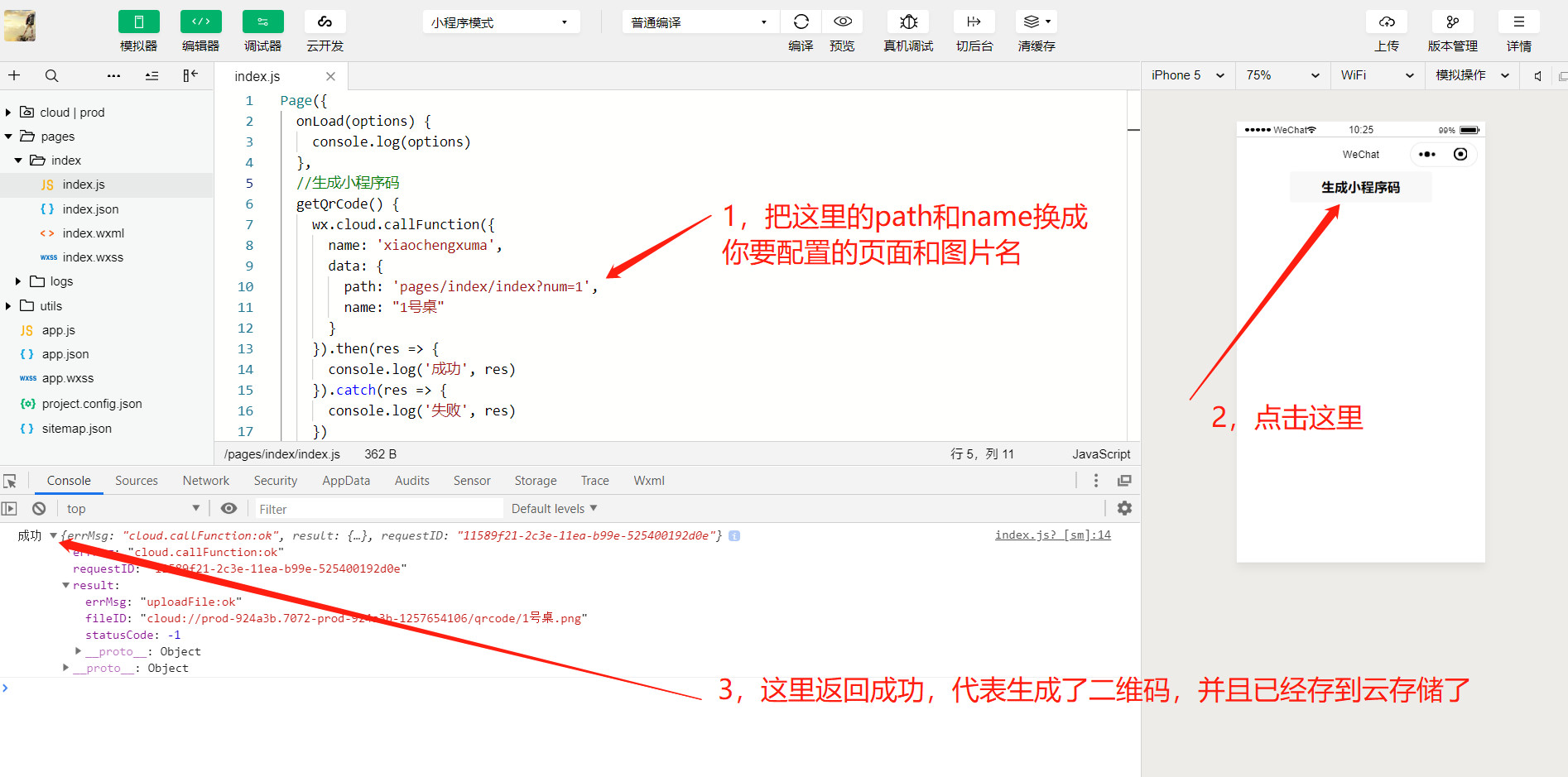Viewport: 1568px width, 777px height.
Task: Click the 生成小程序码 button in simulator
Action: (x=1360, y=187)
